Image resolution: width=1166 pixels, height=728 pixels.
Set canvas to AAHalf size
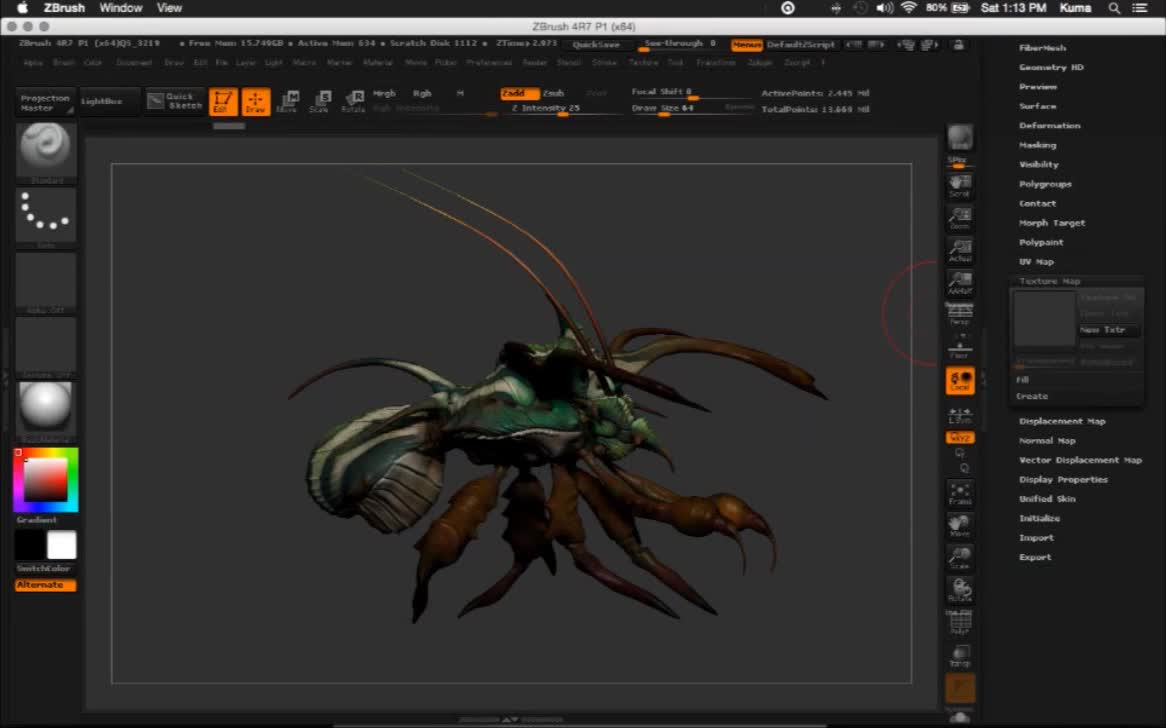959,283
